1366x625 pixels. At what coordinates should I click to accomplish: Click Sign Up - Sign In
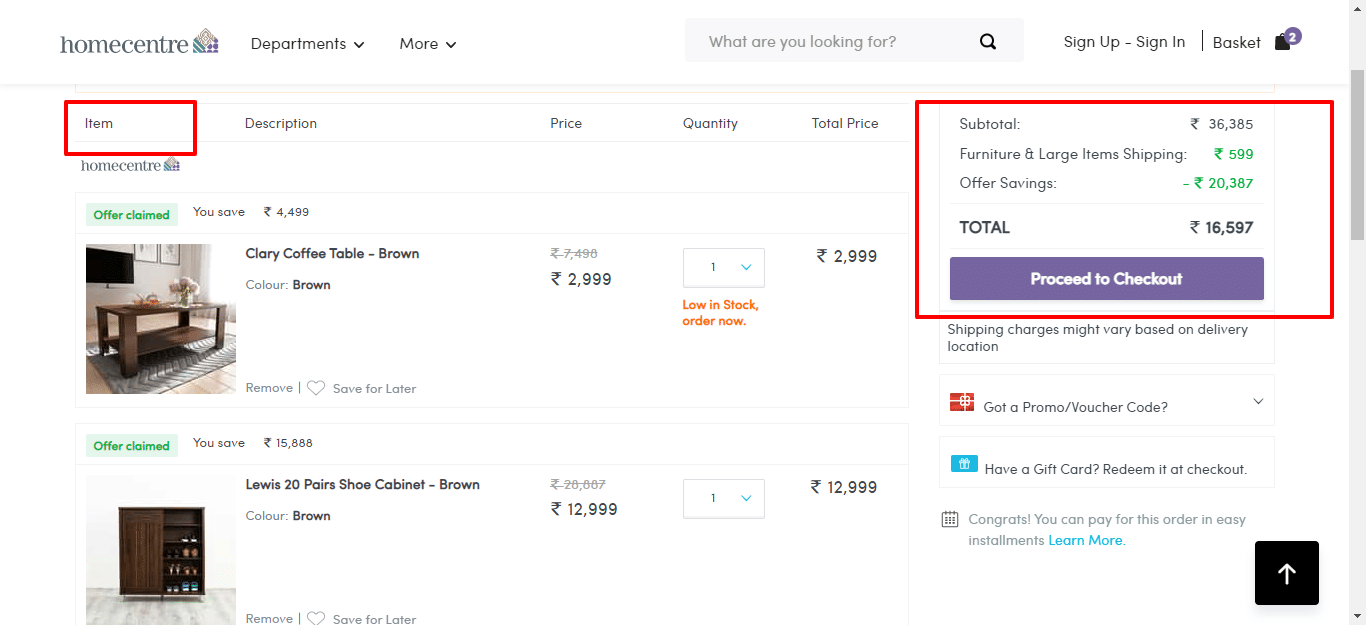click(x=1124, y=42)
